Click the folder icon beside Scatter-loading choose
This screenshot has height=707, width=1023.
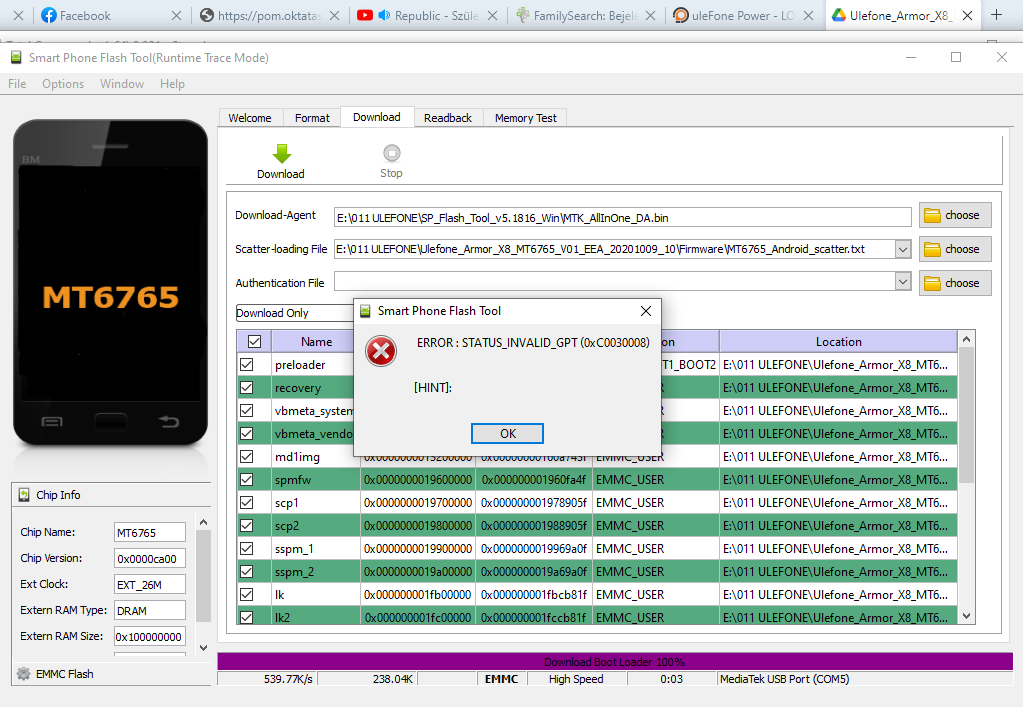point(932,249)
